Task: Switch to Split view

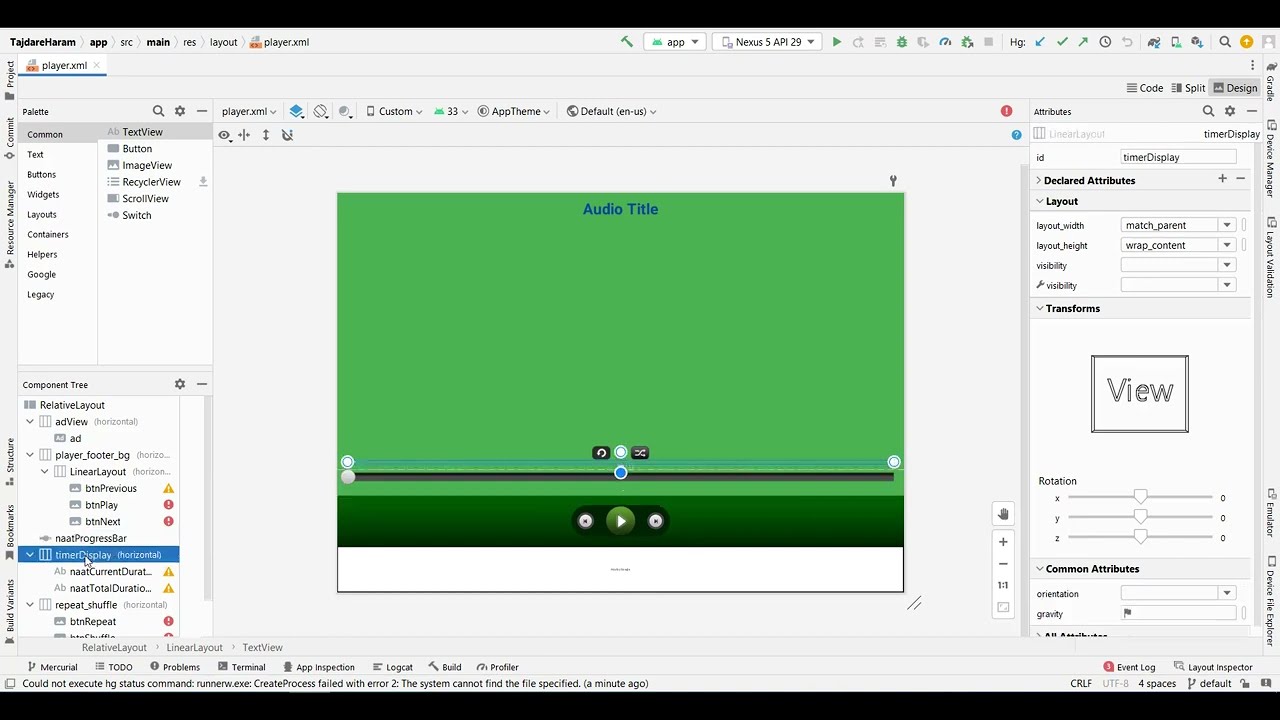Action: [x=1188, y=88]
